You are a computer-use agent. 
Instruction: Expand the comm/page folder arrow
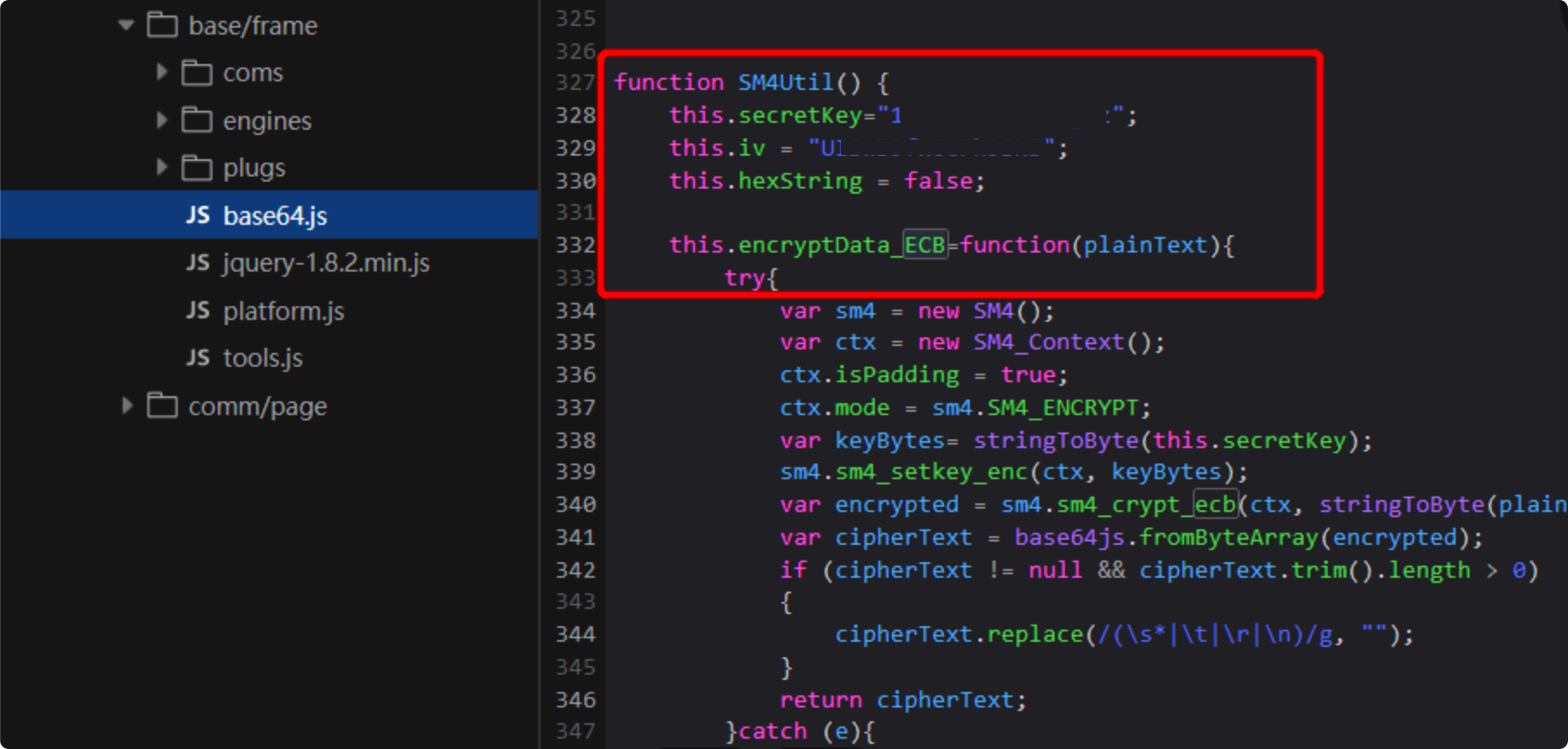point(127,405)
